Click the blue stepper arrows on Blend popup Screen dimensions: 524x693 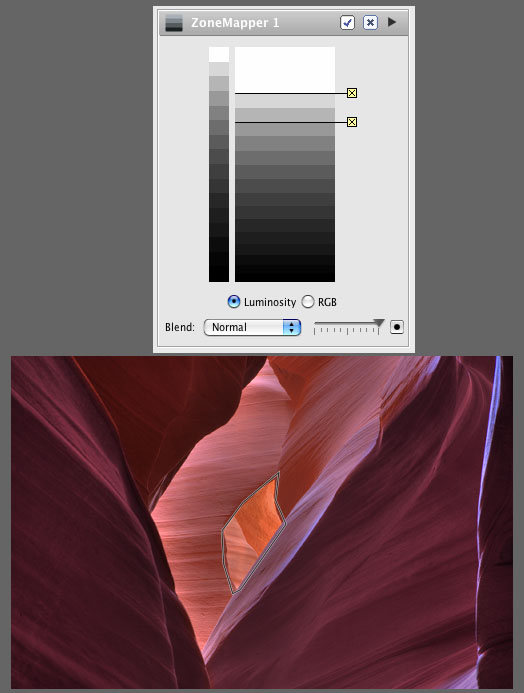click(x=292, y=327)
